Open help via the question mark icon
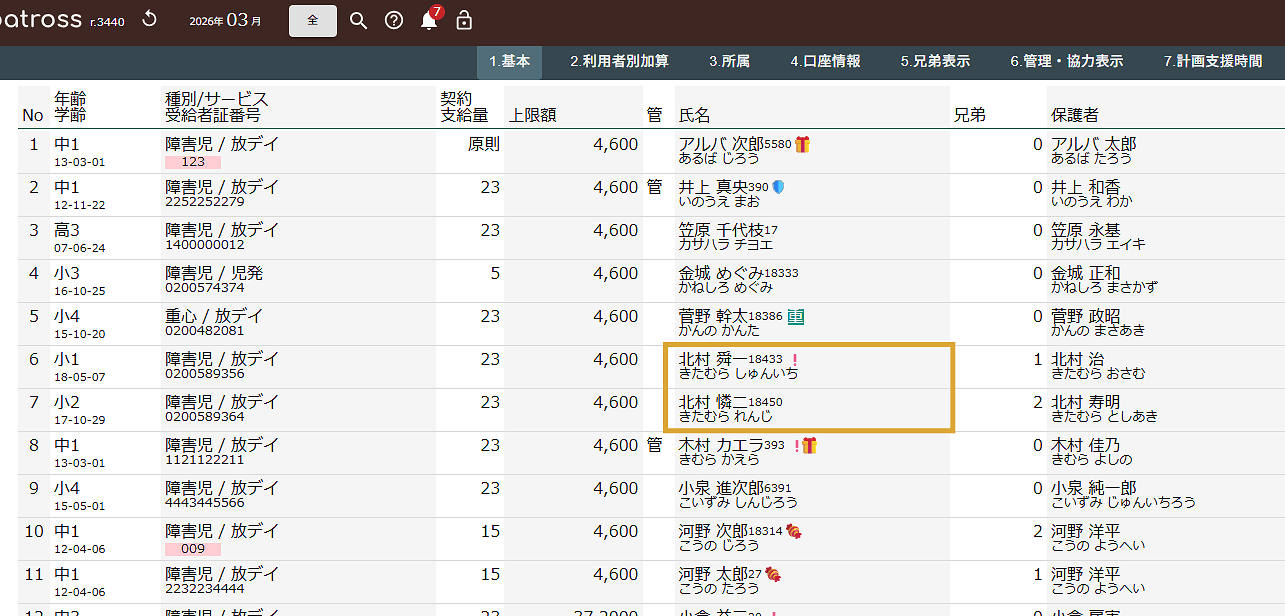Screen dimensions: 1285x616 coord(394,20)
